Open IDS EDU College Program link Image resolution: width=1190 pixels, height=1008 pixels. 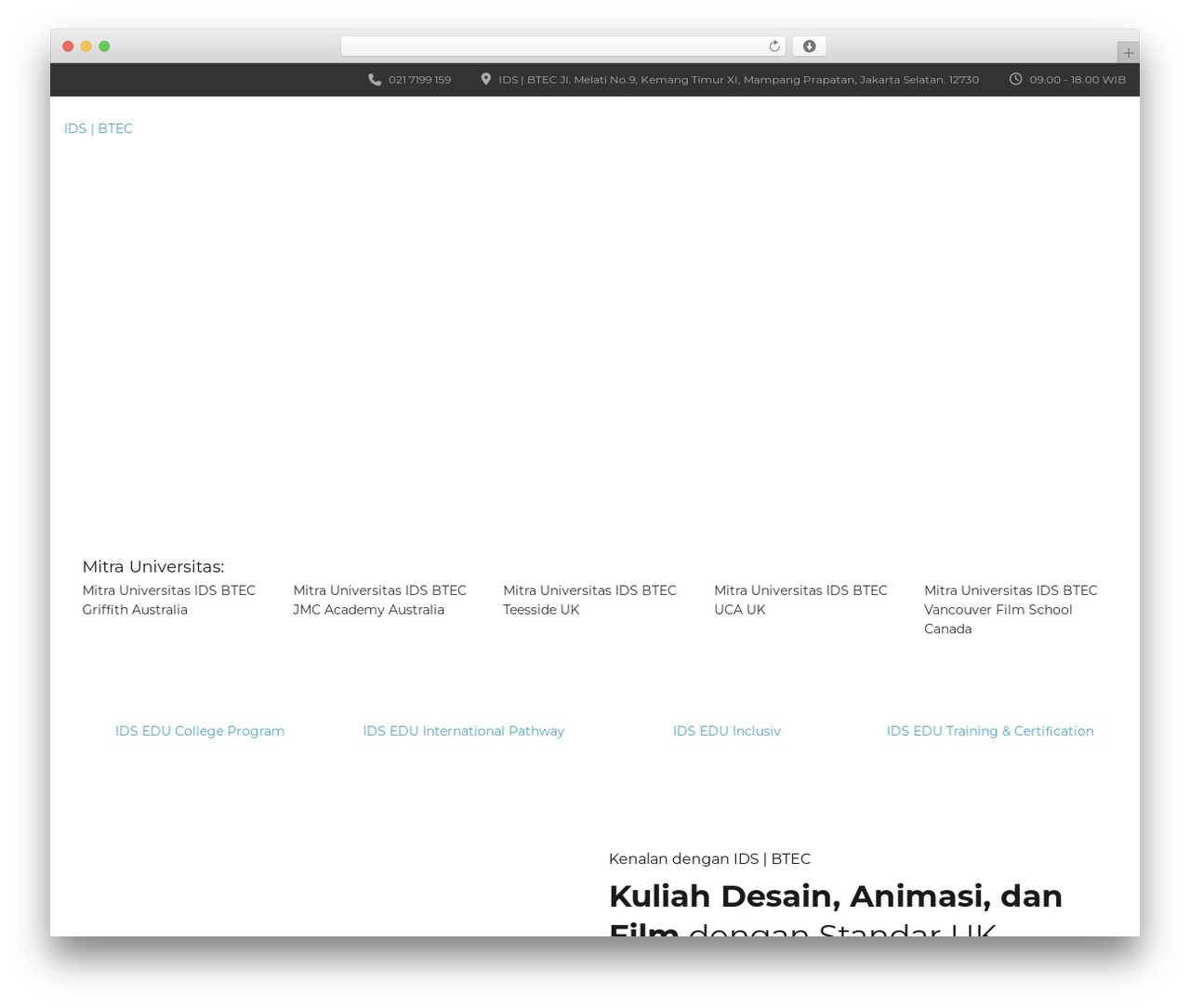pos(200,731)
